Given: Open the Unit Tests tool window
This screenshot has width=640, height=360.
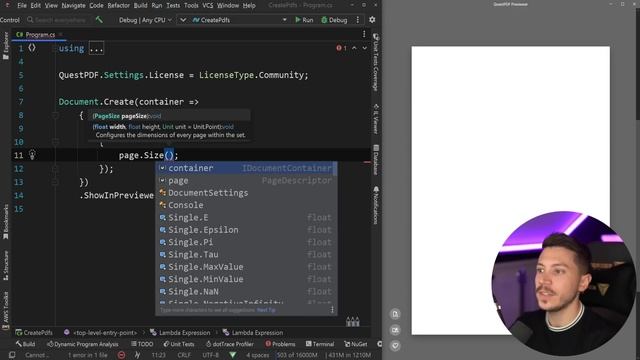Looking at the screenshot, I should pyautogui.click(x=179, y=344).
